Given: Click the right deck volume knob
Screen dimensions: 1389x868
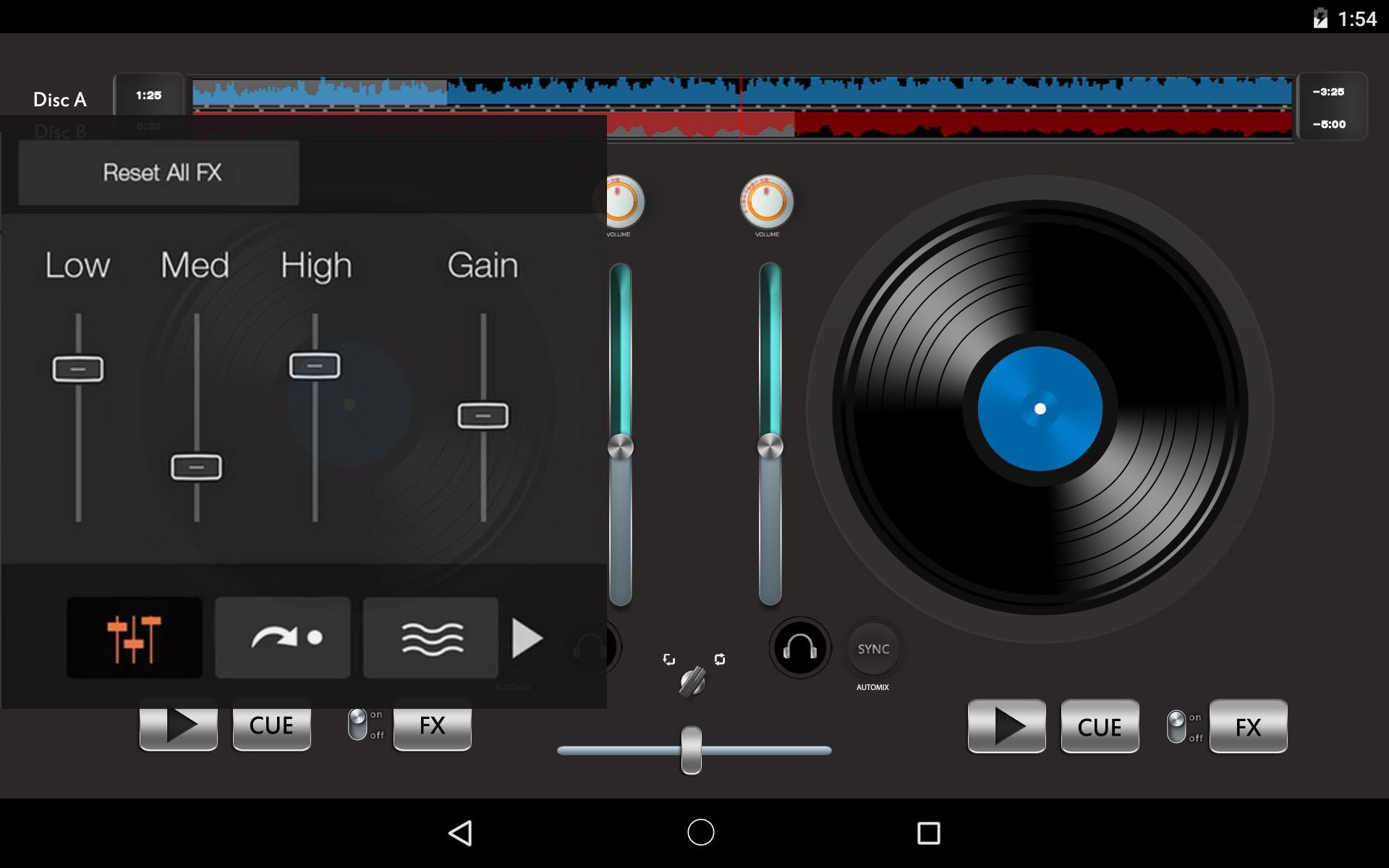Looking at the screenshot, I should click(x=767, y=202).
